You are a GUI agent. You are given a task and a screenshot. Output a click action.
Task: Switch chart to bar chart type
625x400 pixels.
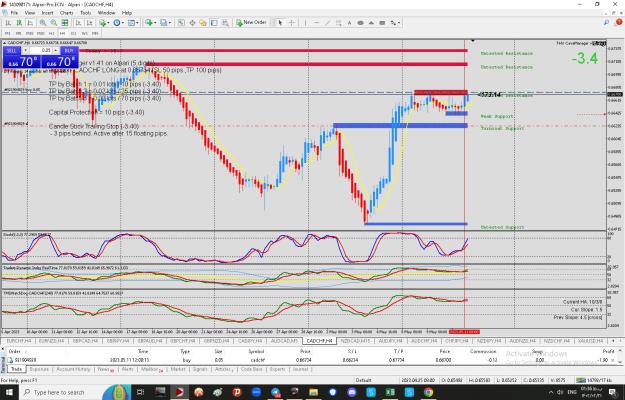[8, 23]
